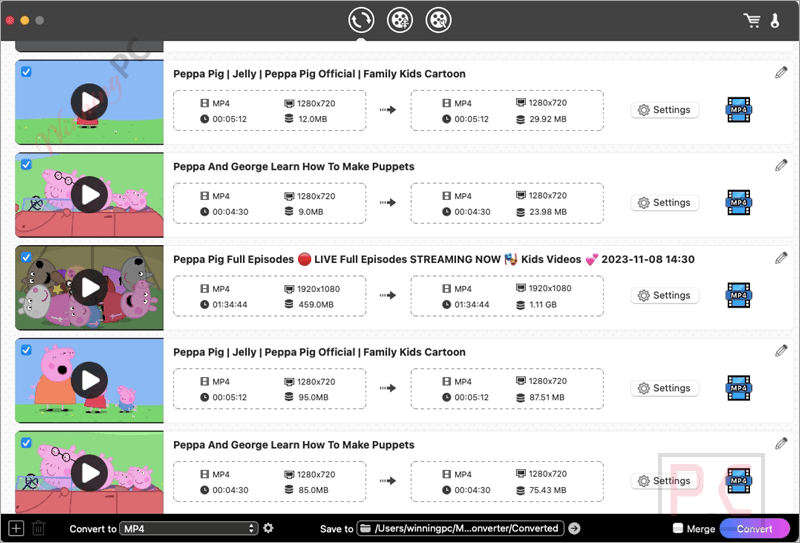
Task: Click the 75.43 MB output size text
Action: tap(548, 490)
